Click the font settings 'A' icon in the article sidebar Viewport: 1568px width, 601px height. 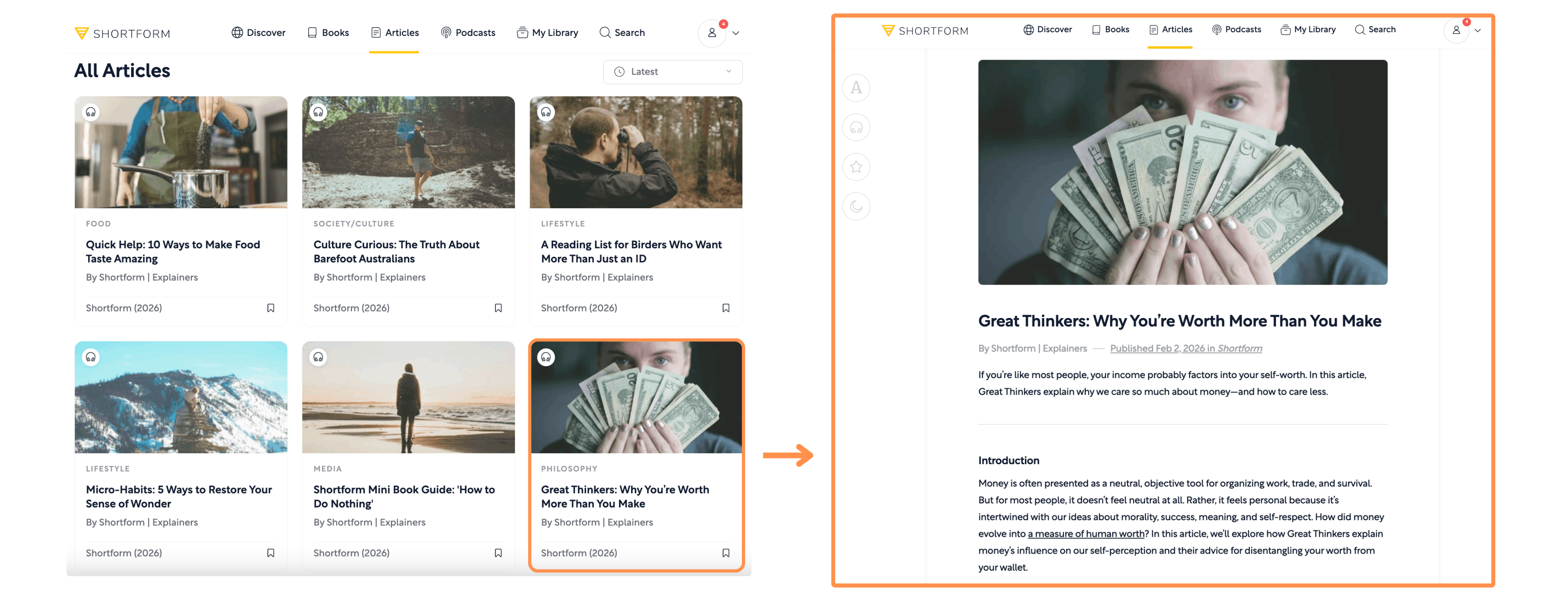[856, 88]
